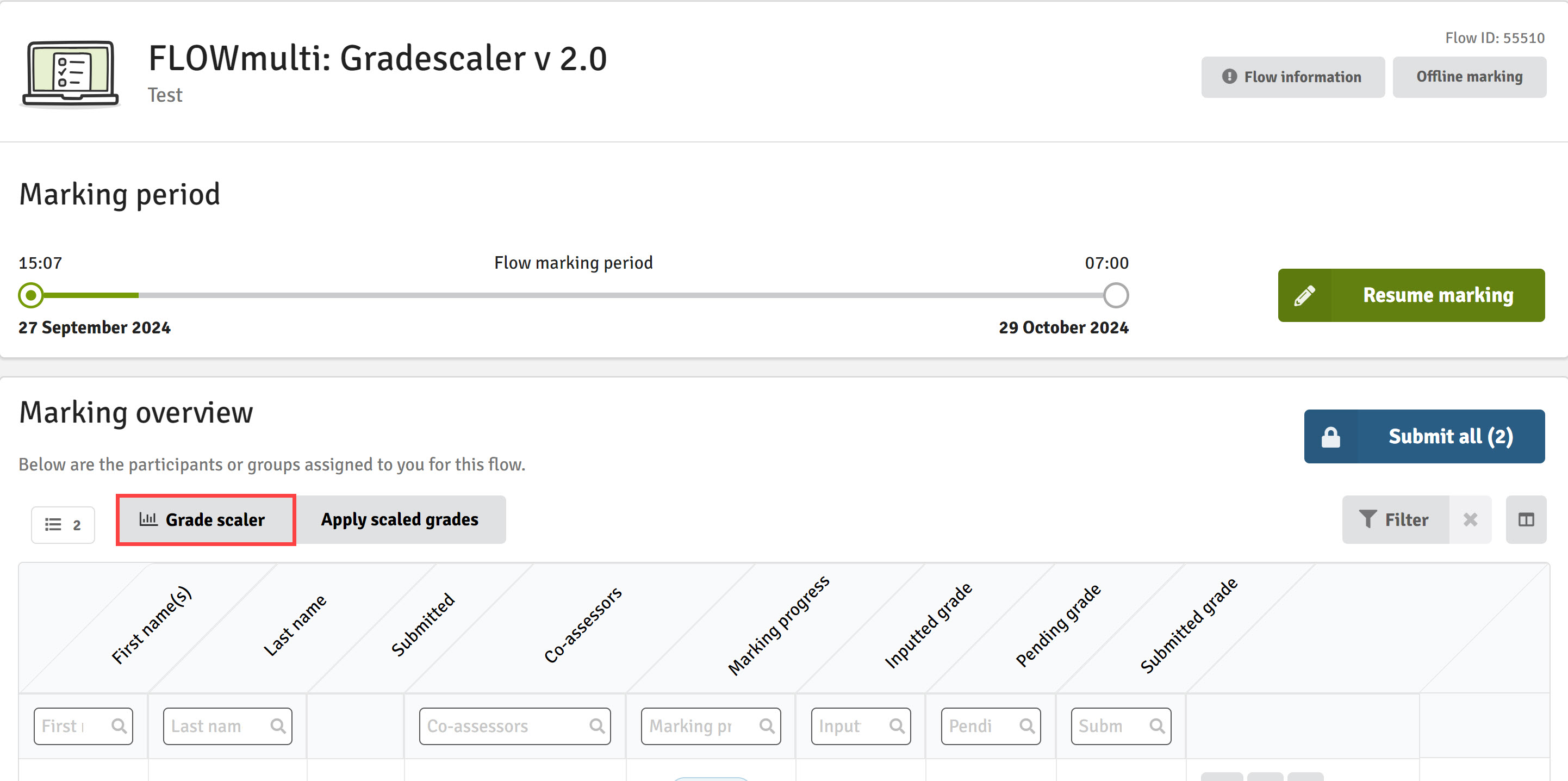Sort by Submitted grade column header

point(1189,626)
